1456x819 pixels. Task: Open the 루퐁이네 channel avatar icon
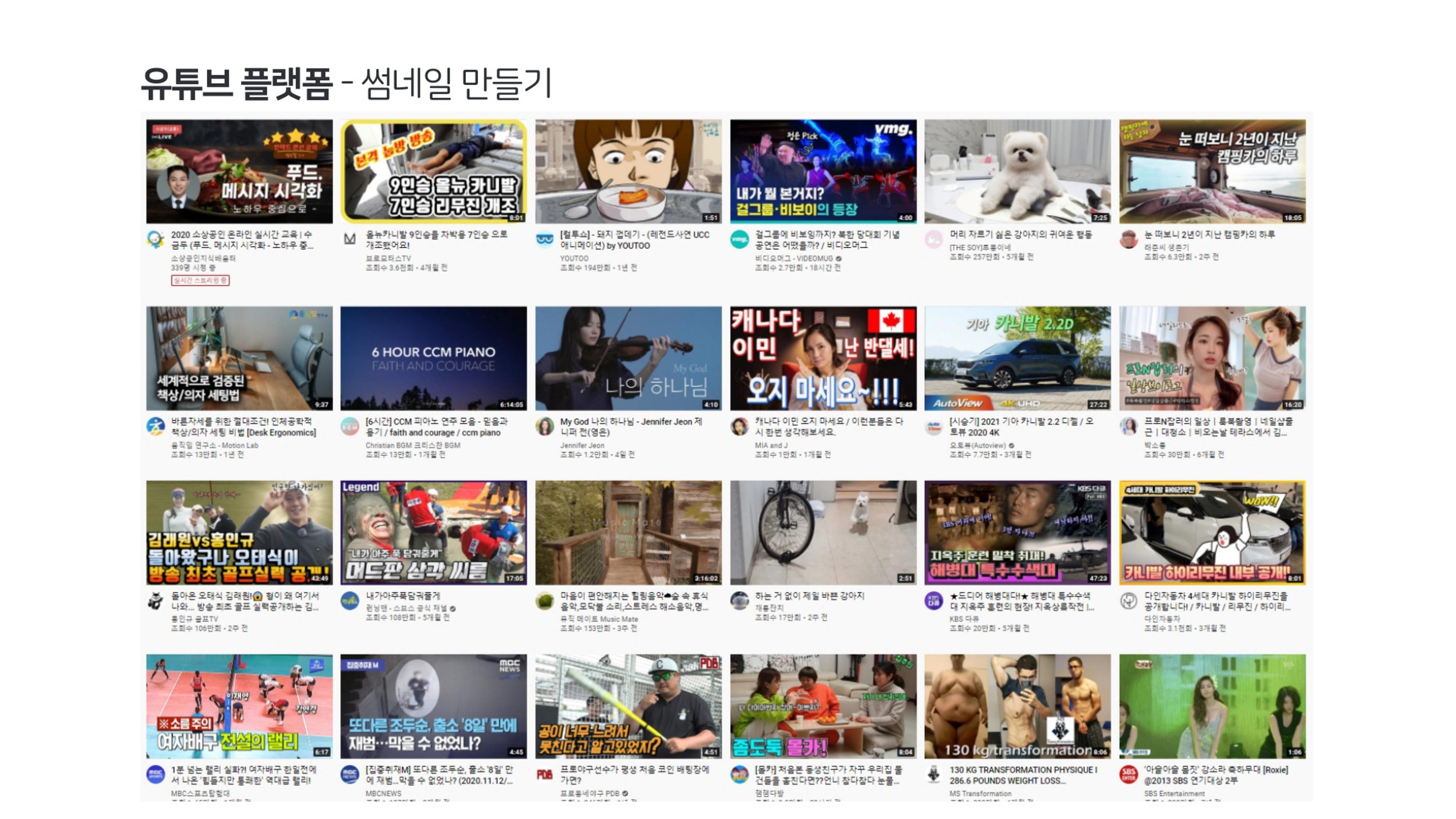pyautogui.click(x=934, y=240)
